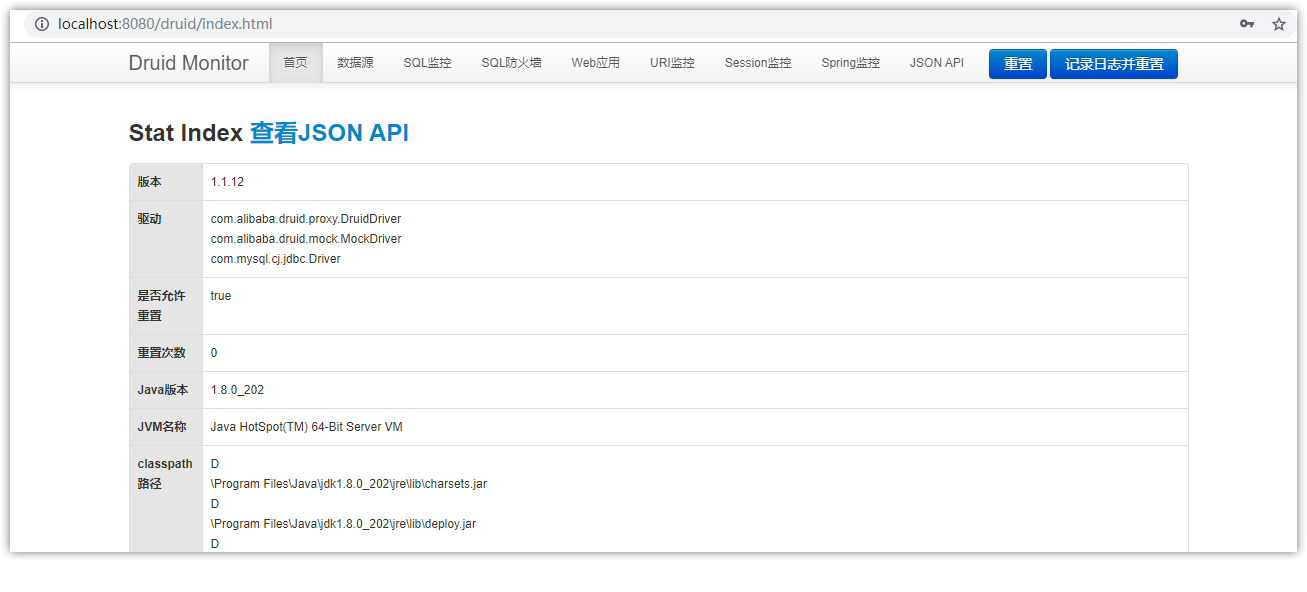Select the 重置次数 value 0
The width and height of the screenshot is (1307, 592).
tap(214, 353)
